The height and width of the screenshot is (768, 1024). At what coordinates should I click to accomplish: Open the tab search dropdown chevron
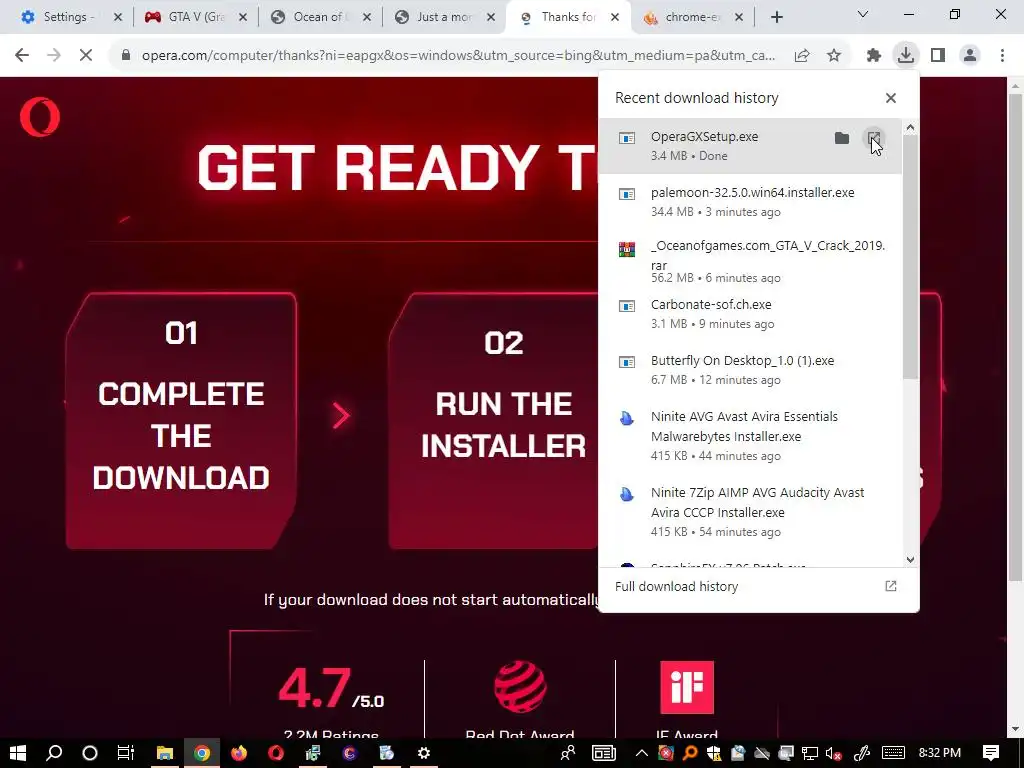tap(863, 14)
